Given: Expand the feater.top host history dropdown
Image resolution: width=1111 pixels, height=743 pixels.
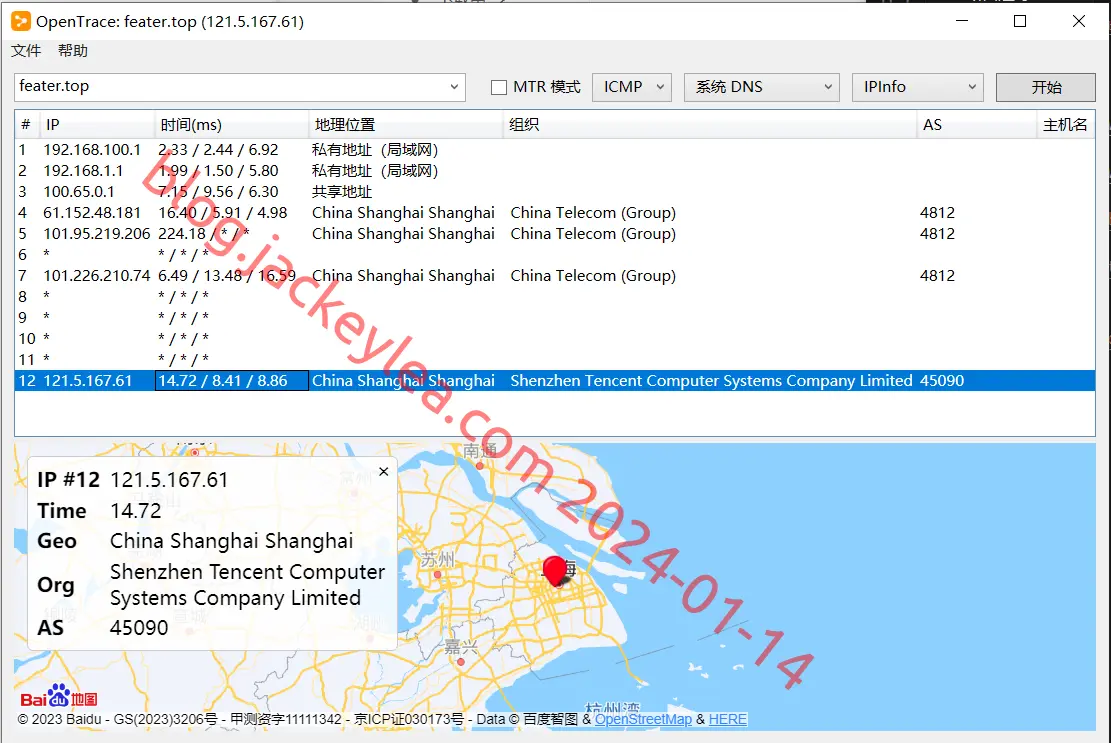Looking at the screenshot, I should pos(454,87).
